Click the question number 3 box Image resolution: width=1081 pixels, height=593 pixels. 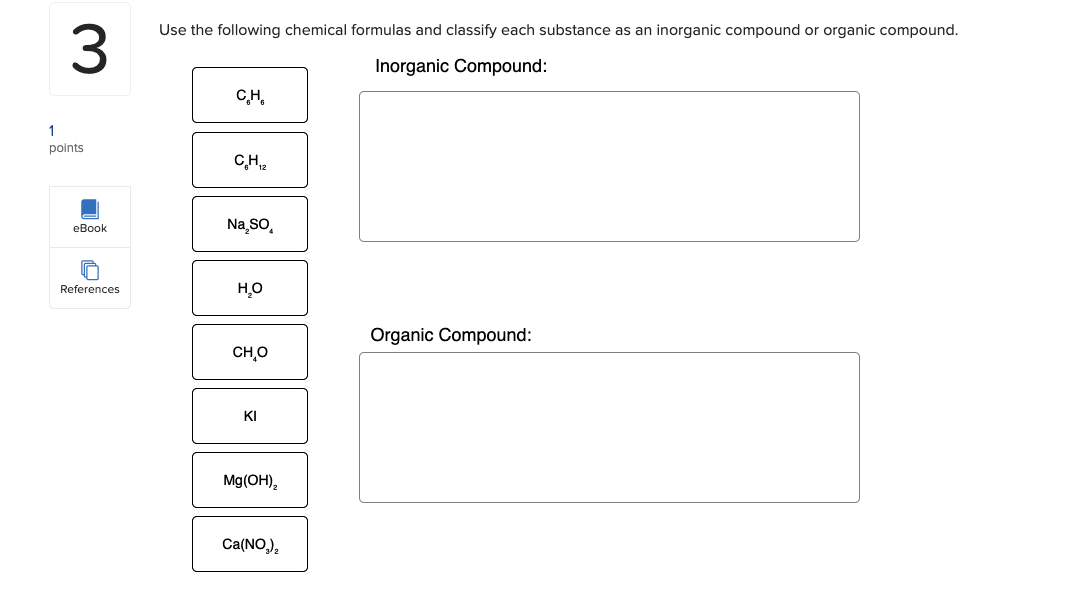[x=89, y=48]
